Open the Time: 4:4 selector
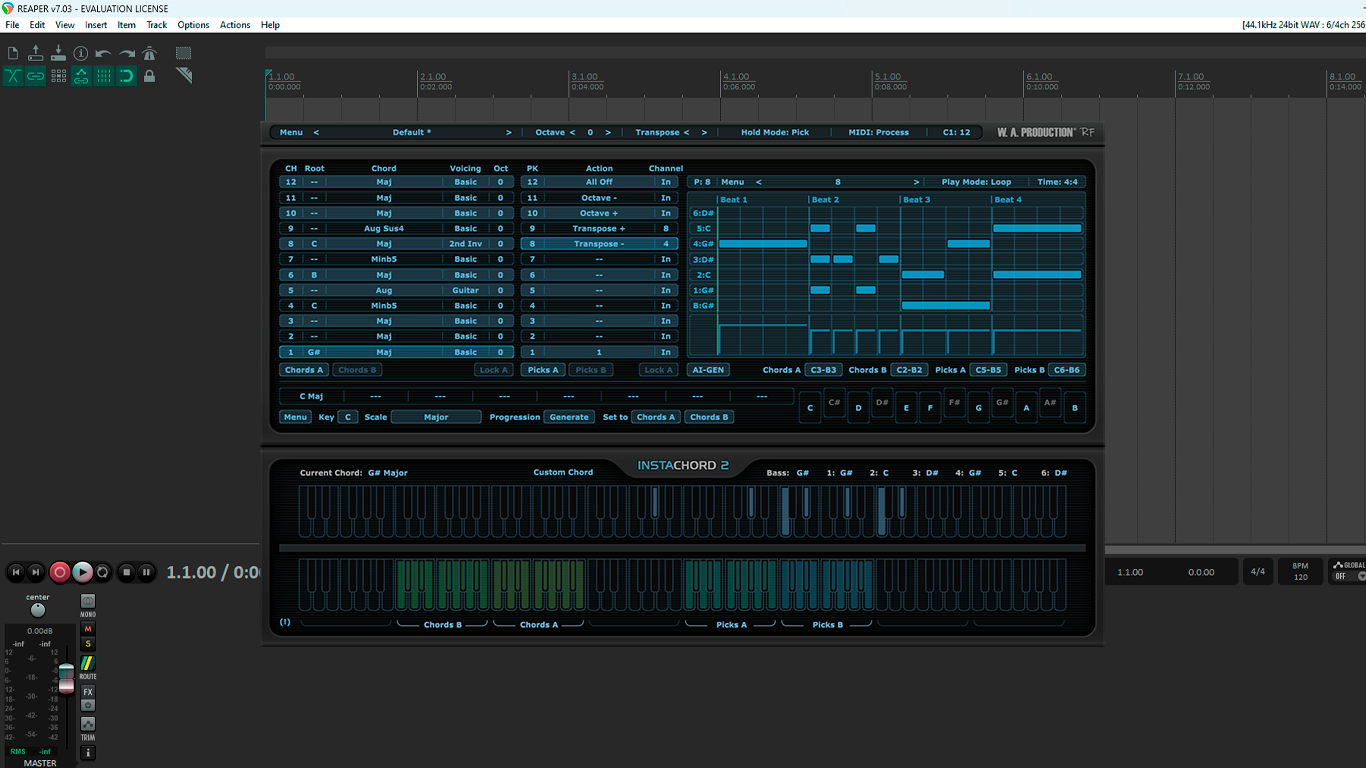The height and width of the screenshot is (768, 1366). (x=1057, y=182)
